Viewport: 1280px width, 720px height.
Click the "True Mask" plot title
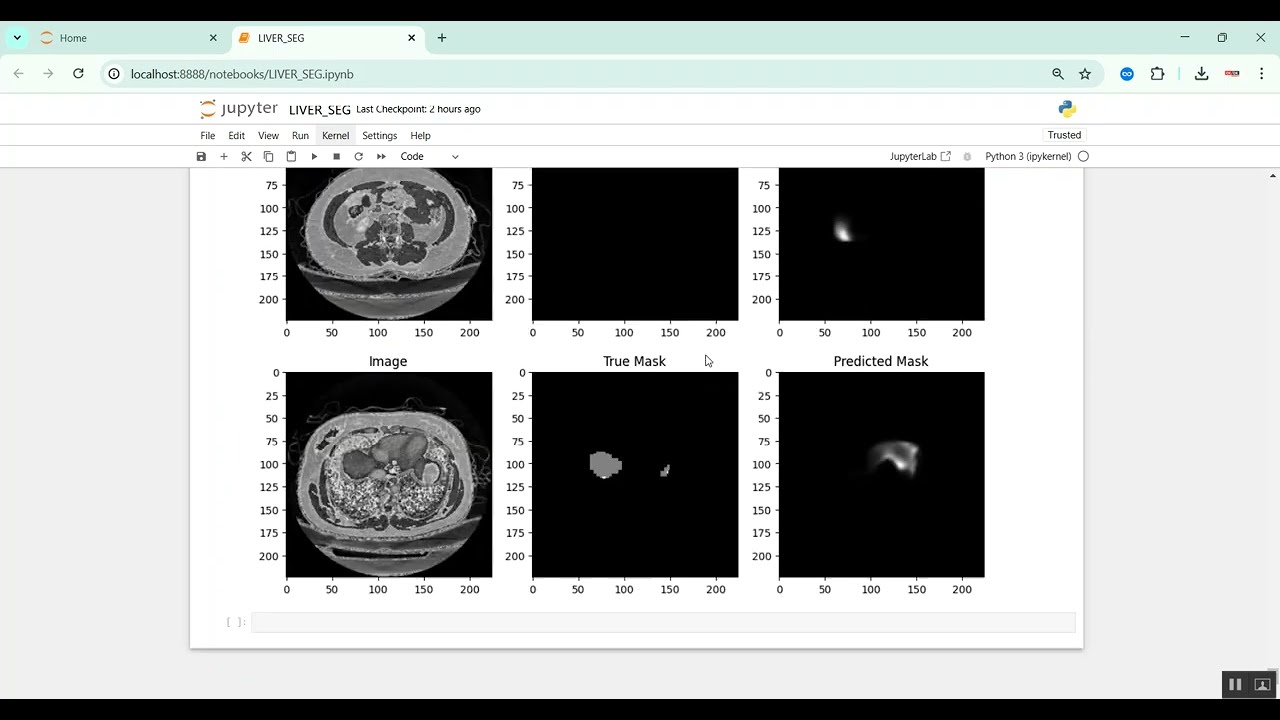click(x=634, y=361)
